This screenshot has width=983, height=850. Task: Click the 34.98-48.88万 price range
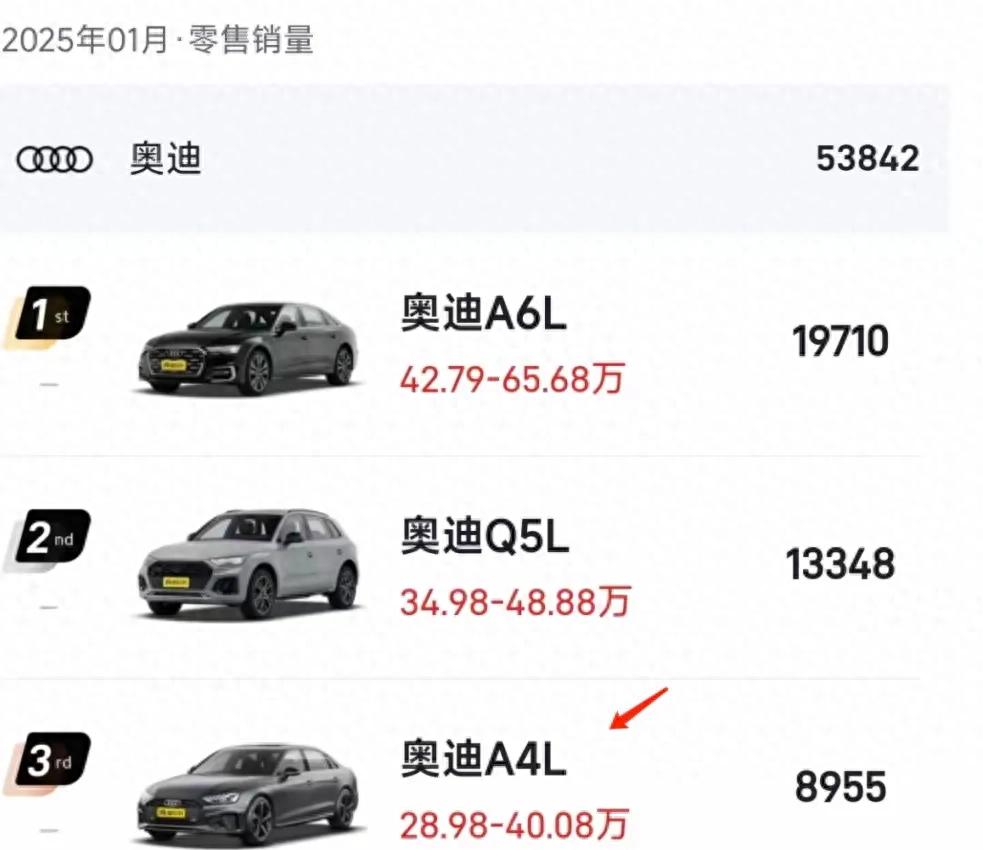515,602
